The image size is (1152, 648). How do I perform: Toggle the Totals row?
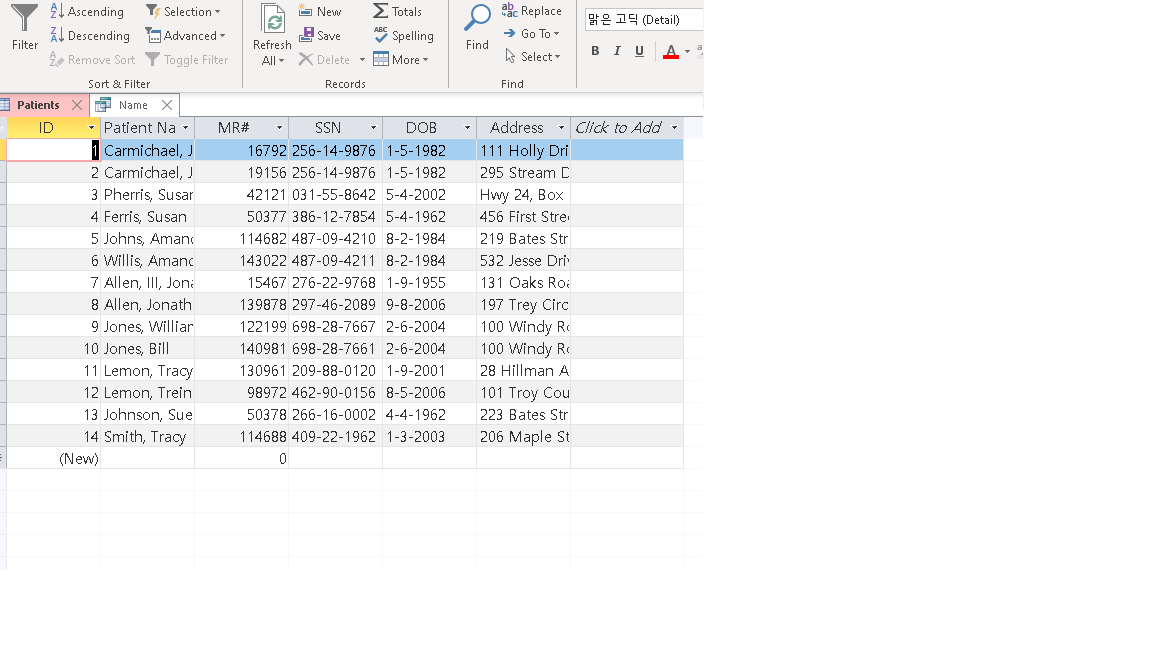click(x=397, y=12)
